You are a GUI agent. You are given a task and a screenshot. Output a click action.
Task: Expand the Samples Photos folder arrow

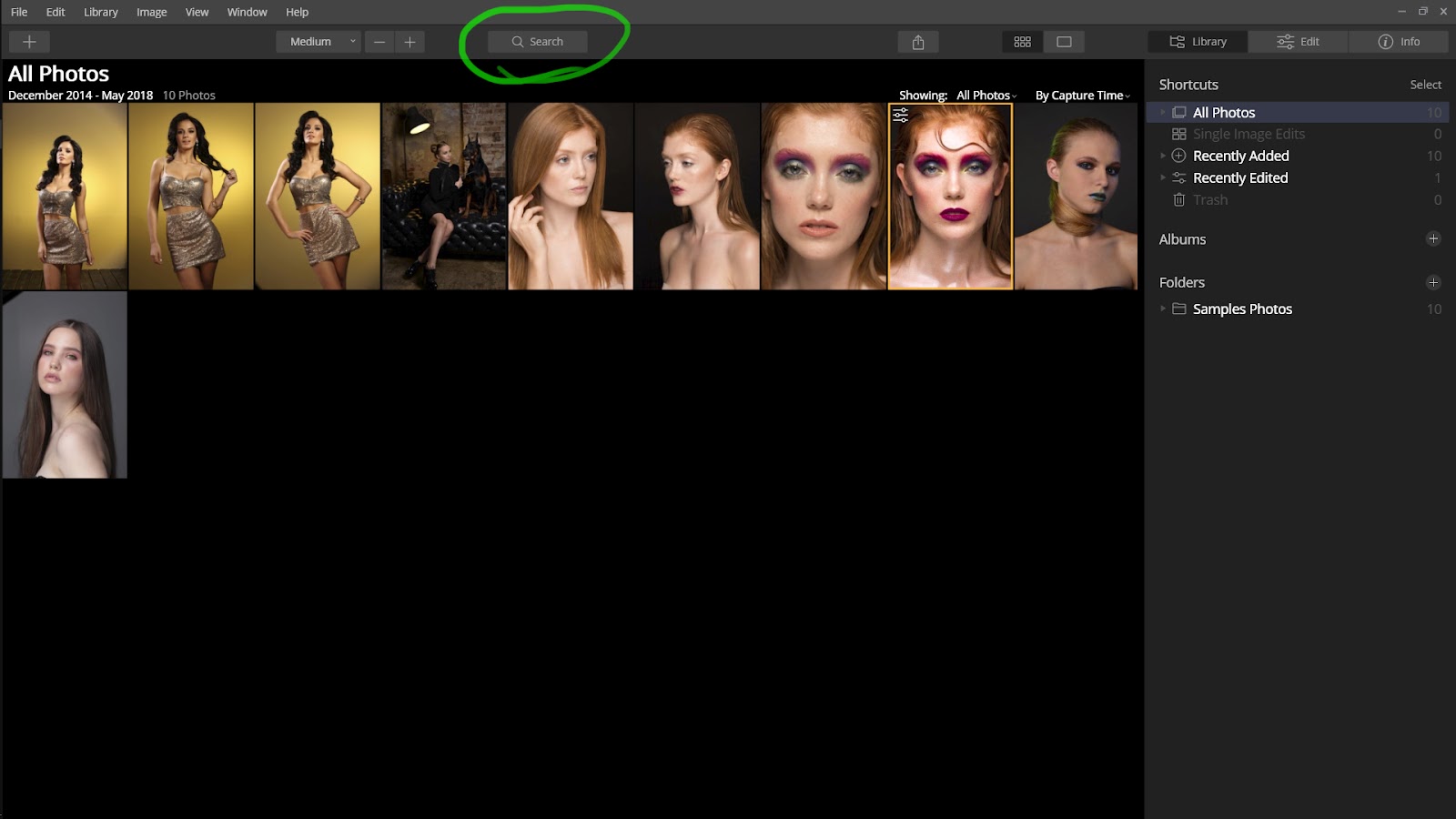point(1162,309)
